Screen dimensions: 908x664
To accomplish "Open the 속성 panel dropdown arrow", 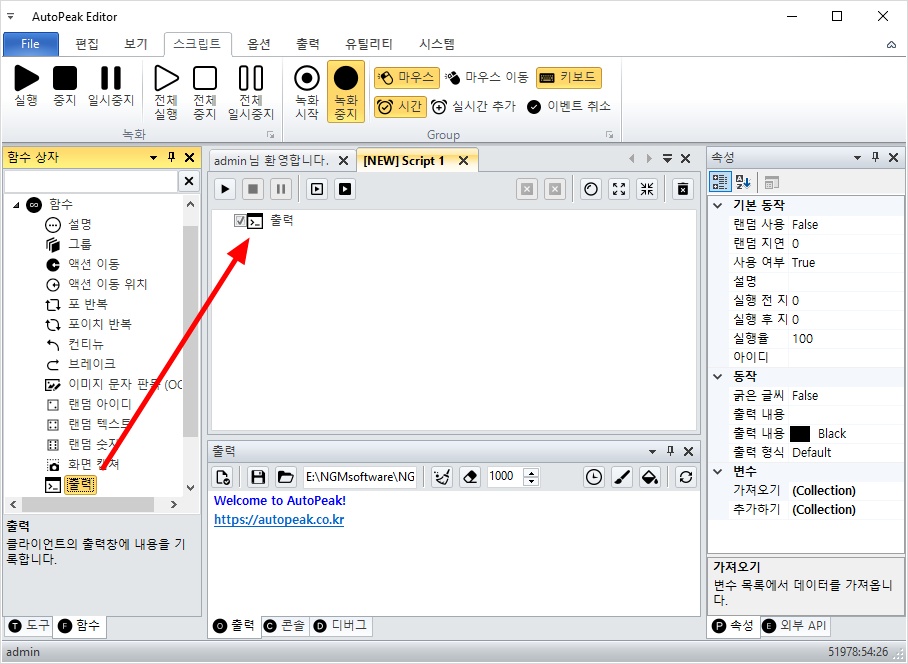I will coord(857,157).
